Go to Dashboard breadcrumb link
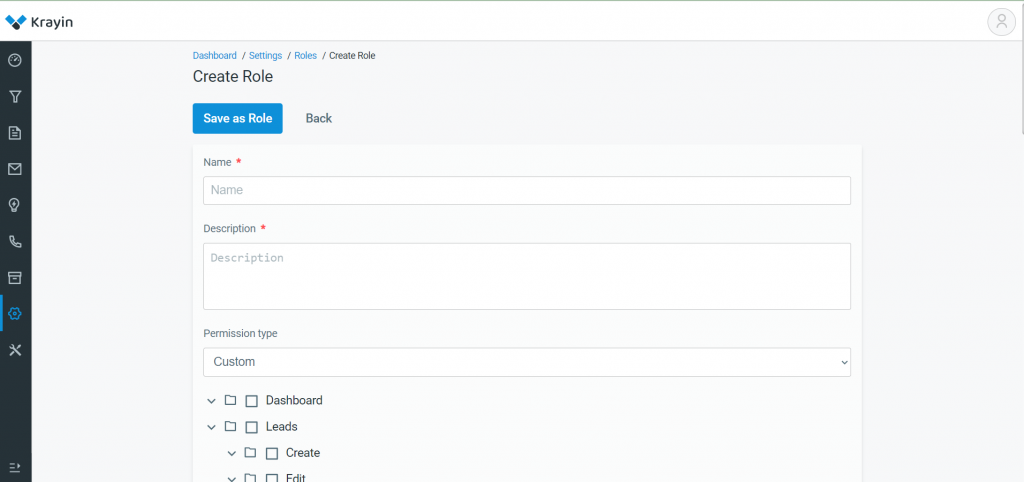Image resolution: width=1024 pixels, height=482 pixels. 215,56
